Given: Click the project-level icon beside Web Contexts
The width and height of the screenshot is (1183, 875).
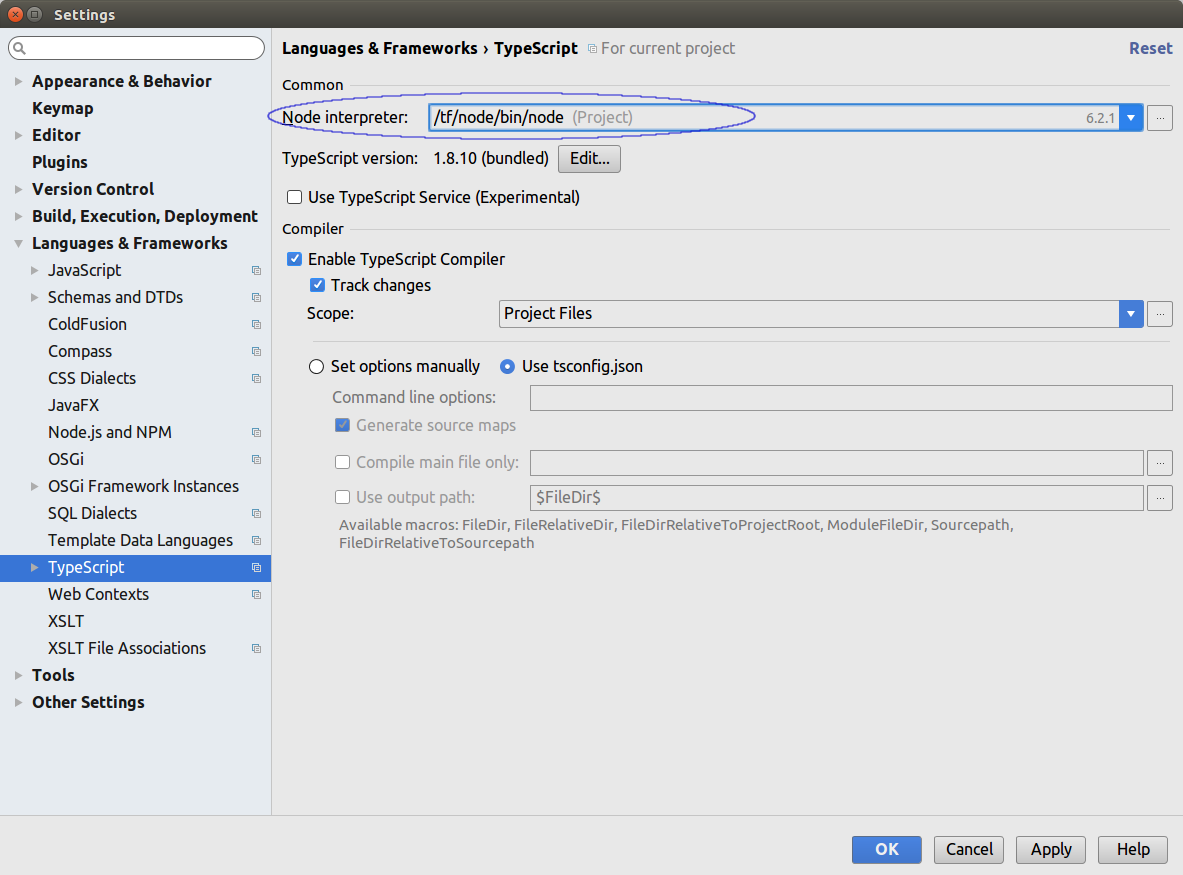Looking at the screenshot, I should [x=256, y=595].
